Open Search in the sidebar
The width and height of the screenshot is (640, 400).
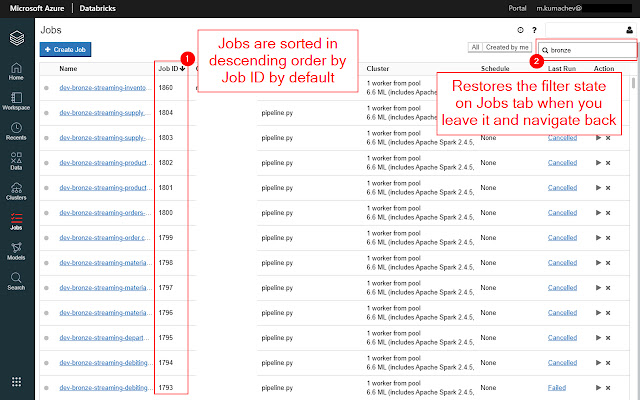tap(16, 281)
